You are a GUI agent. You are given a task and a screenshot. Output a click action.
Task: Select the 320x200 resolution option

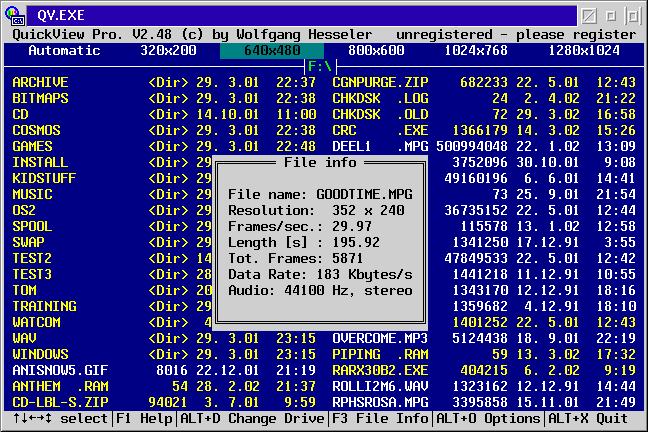pos(168,50)
